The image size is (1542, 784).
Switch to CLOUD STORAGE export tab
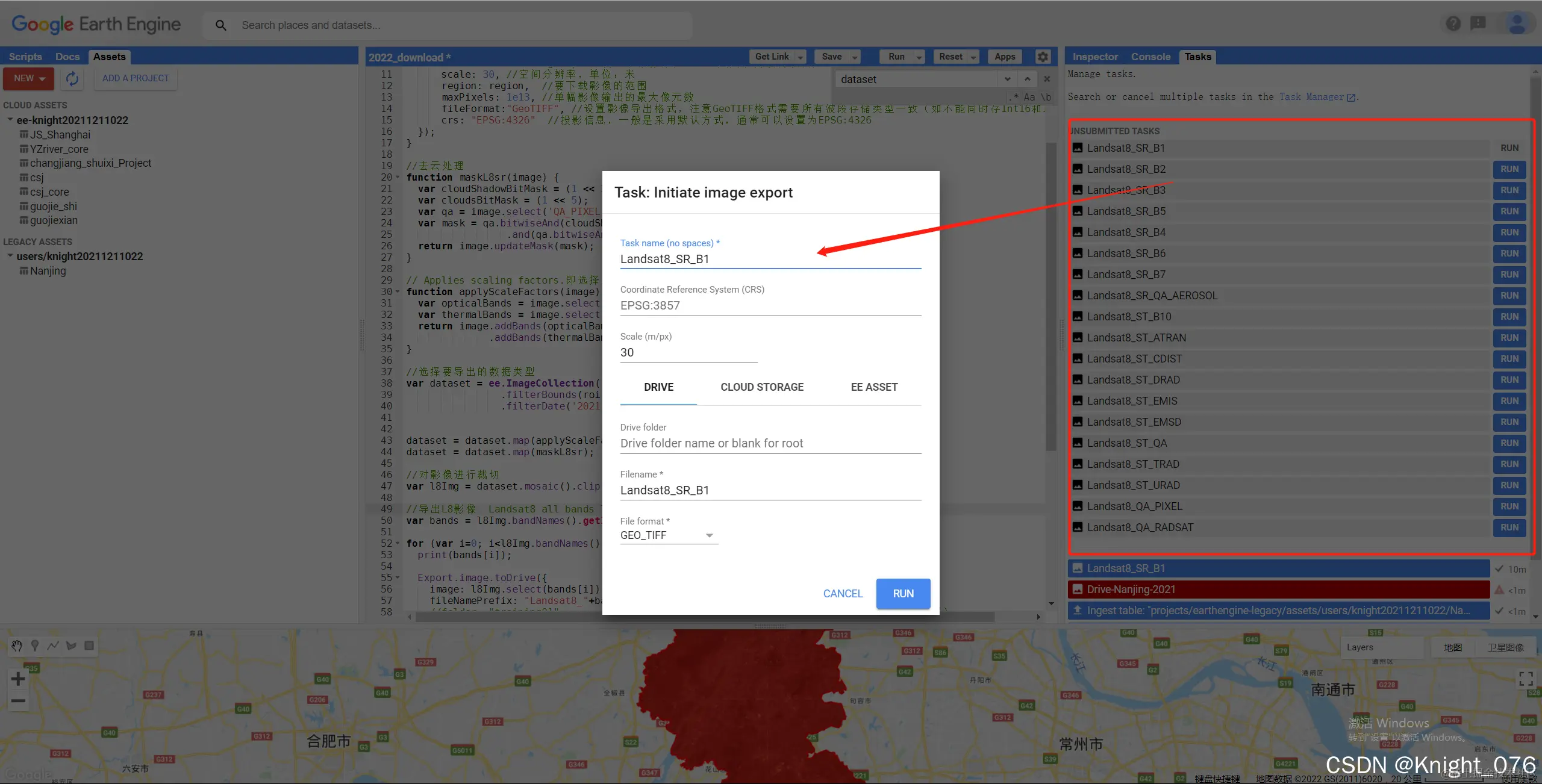click(762, 387)
